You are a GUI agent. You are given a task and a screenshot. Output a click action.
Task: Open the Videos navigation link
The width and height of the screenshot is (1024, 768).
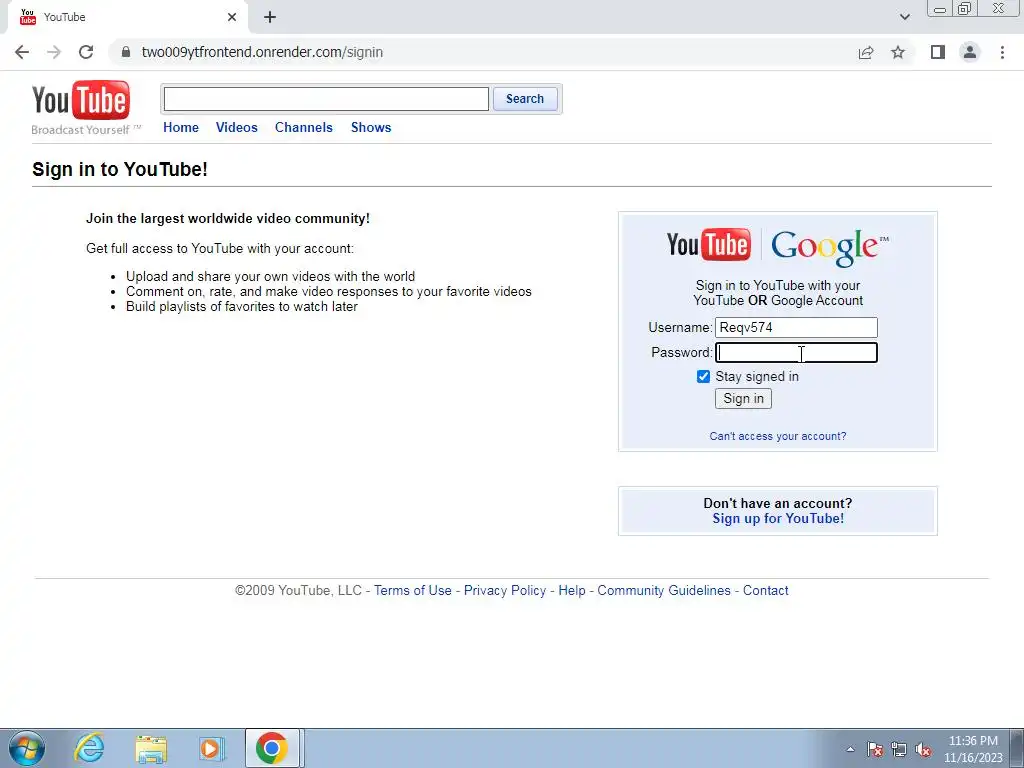coord(236,127)
